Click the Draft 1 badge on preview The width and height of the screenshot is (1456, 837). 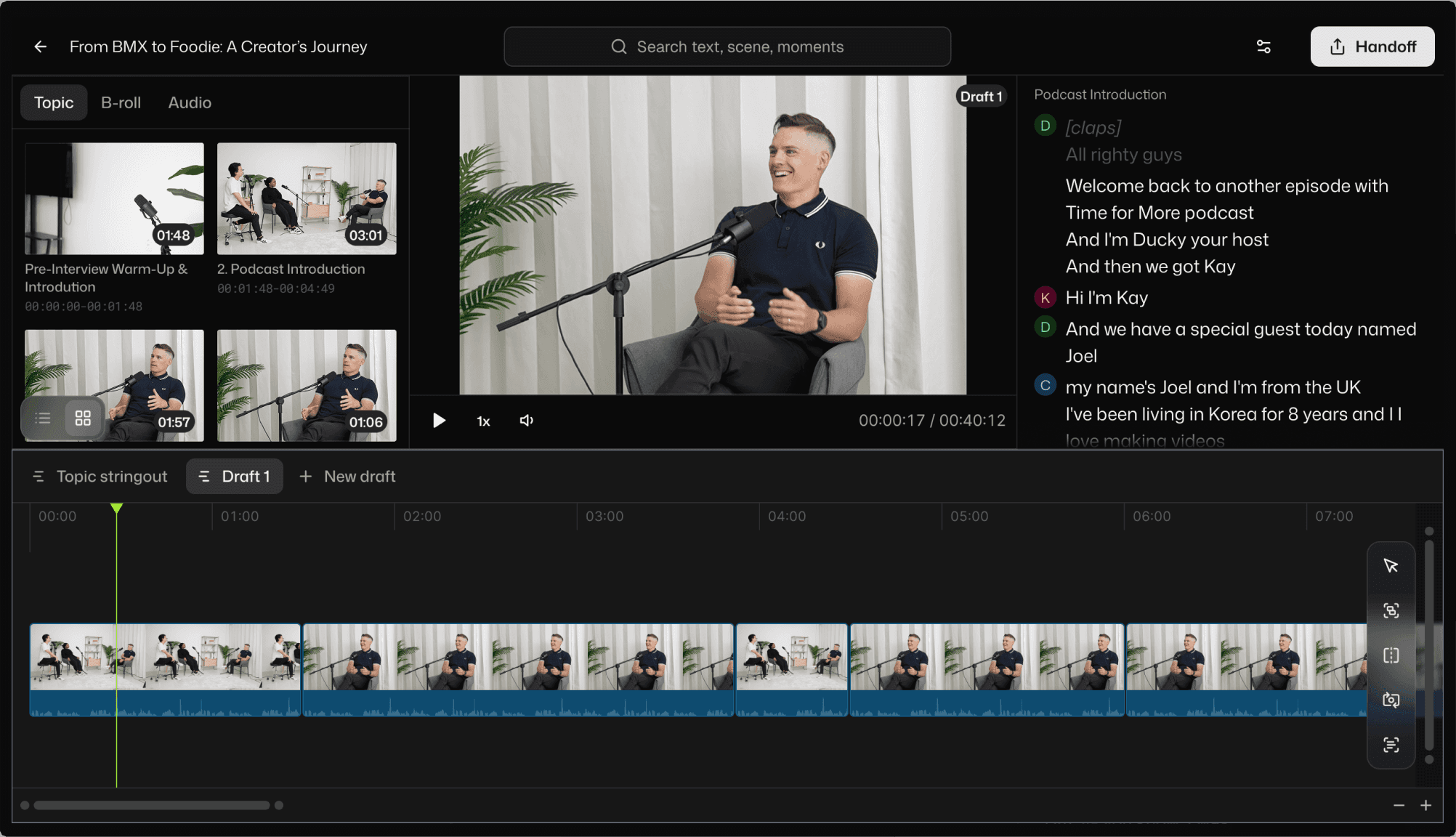(x=981, y=97)
